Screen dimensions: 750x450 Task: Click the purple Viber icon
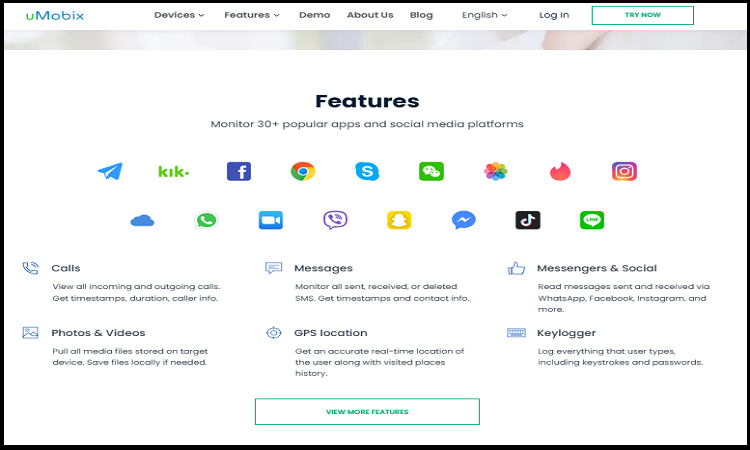click(335, 220)
